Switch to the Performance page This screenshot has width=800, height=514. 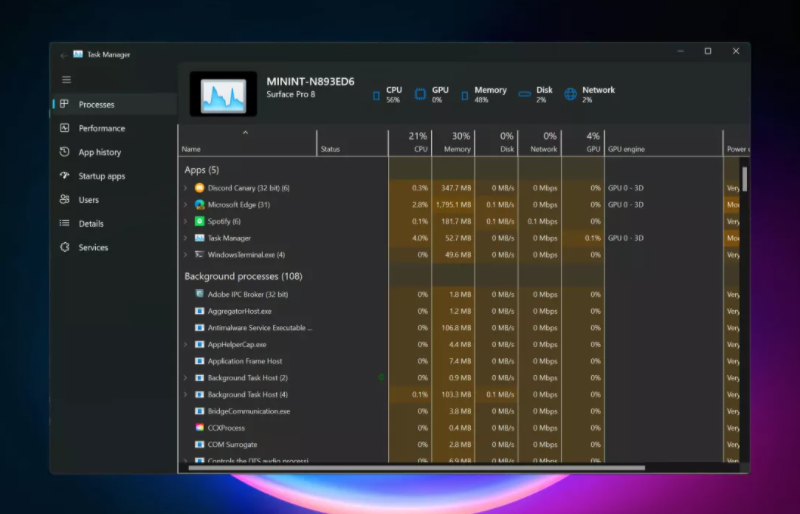coord(114,128)
